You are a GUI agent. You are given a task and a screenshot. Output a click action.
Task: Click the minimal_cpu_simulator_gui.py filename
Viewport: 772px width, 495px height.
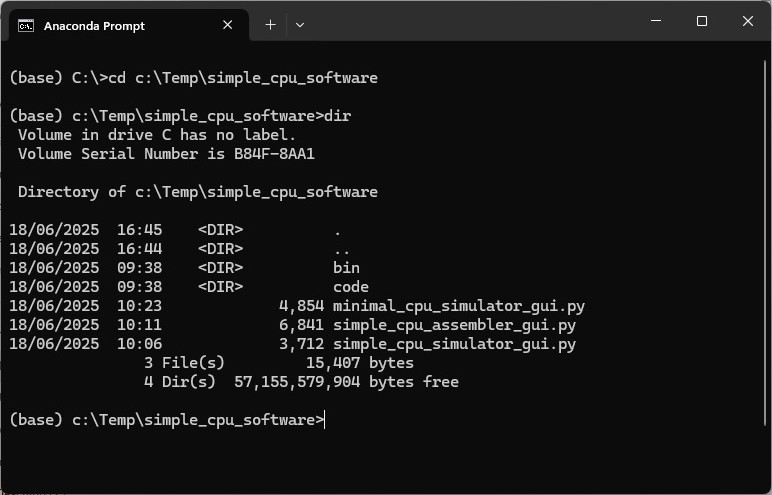click(x=459, y=306)
